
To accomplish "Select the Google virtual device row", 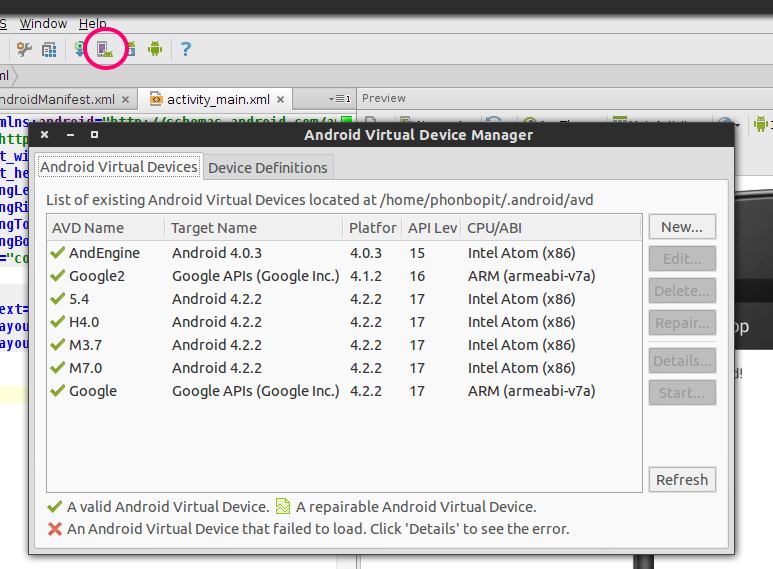I will pos(344,391).
